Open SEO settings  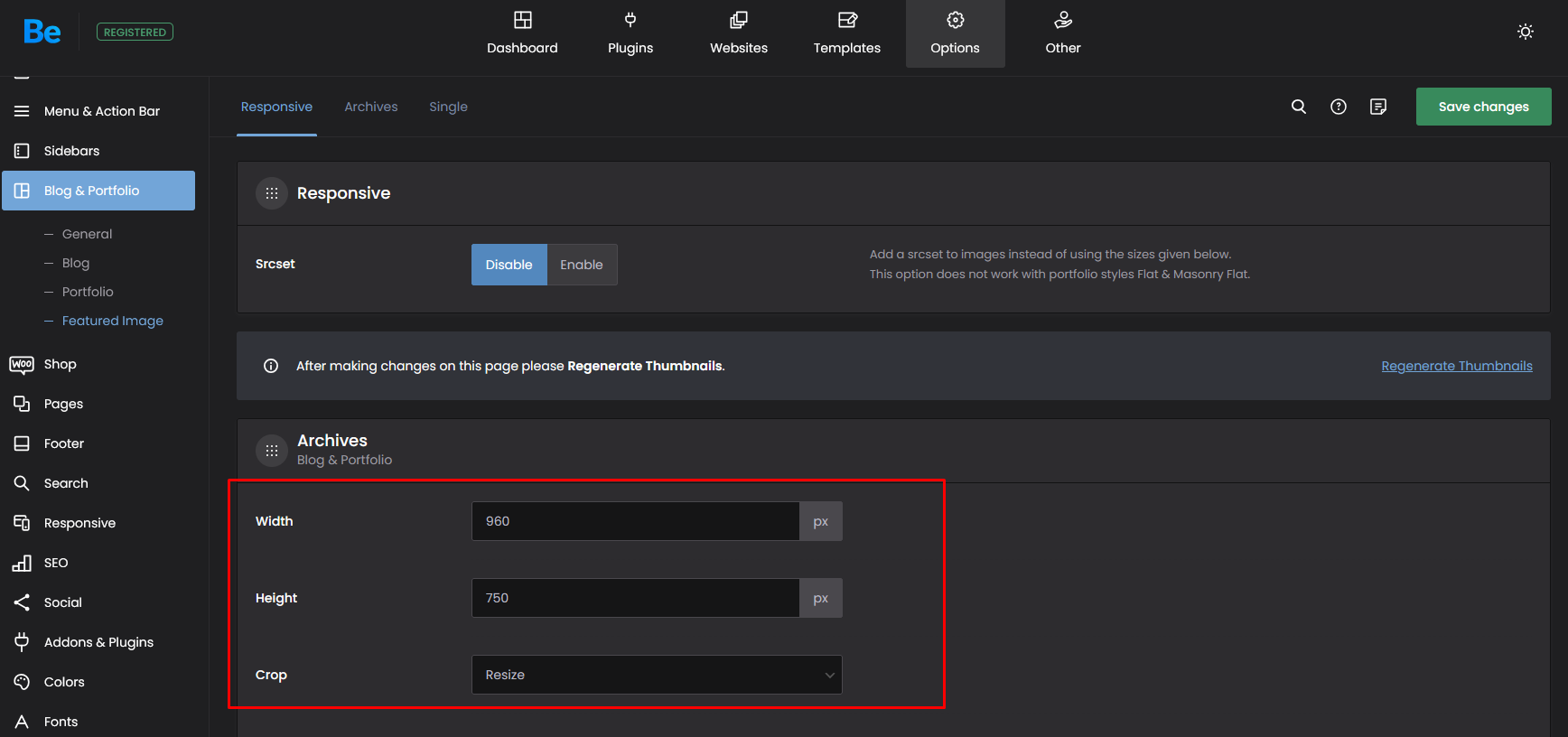pyautogui.click(x=98, y=563)
